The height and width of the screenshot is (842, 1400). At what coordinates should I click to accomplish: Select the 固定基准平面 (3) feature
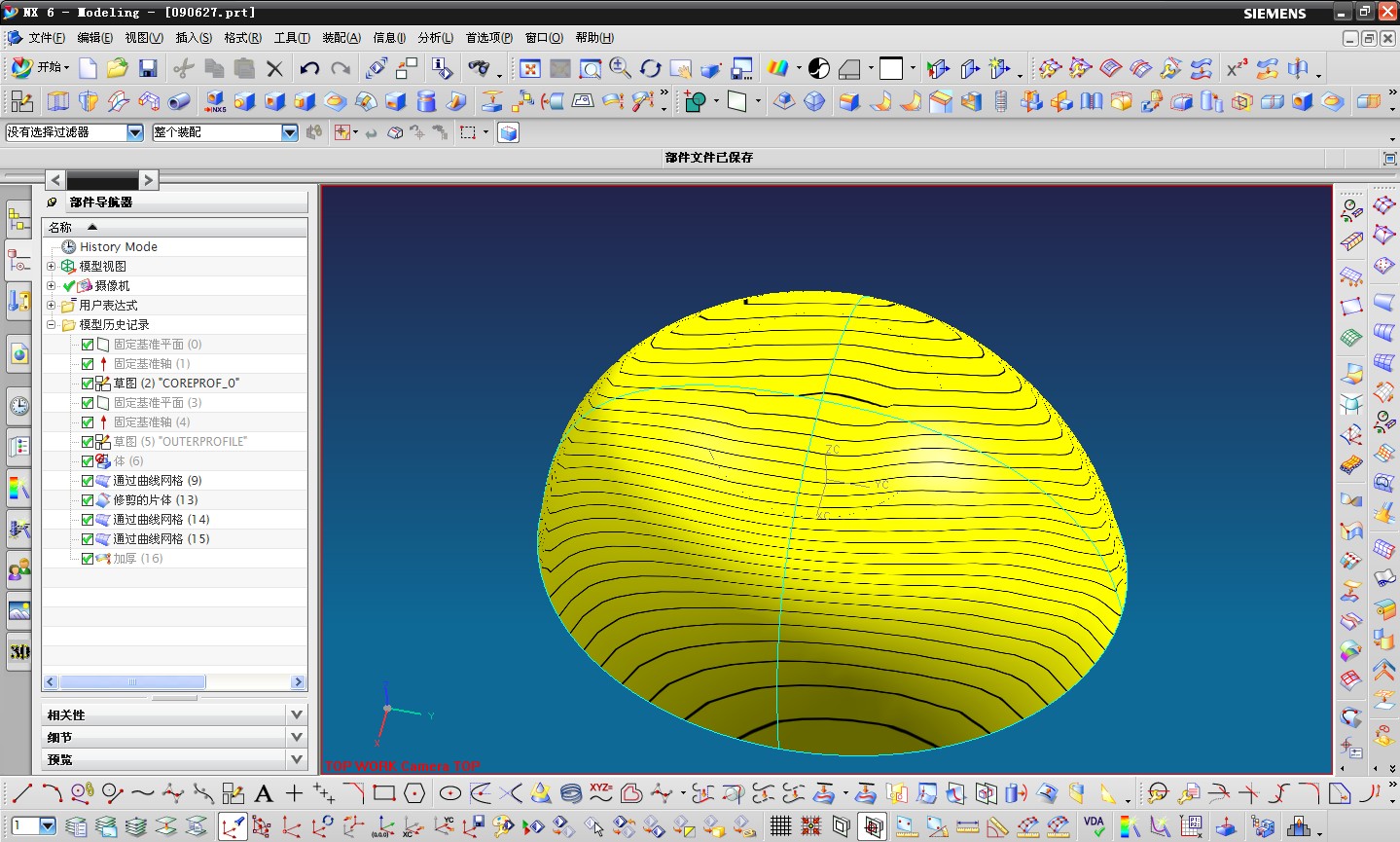coord(158,403)
